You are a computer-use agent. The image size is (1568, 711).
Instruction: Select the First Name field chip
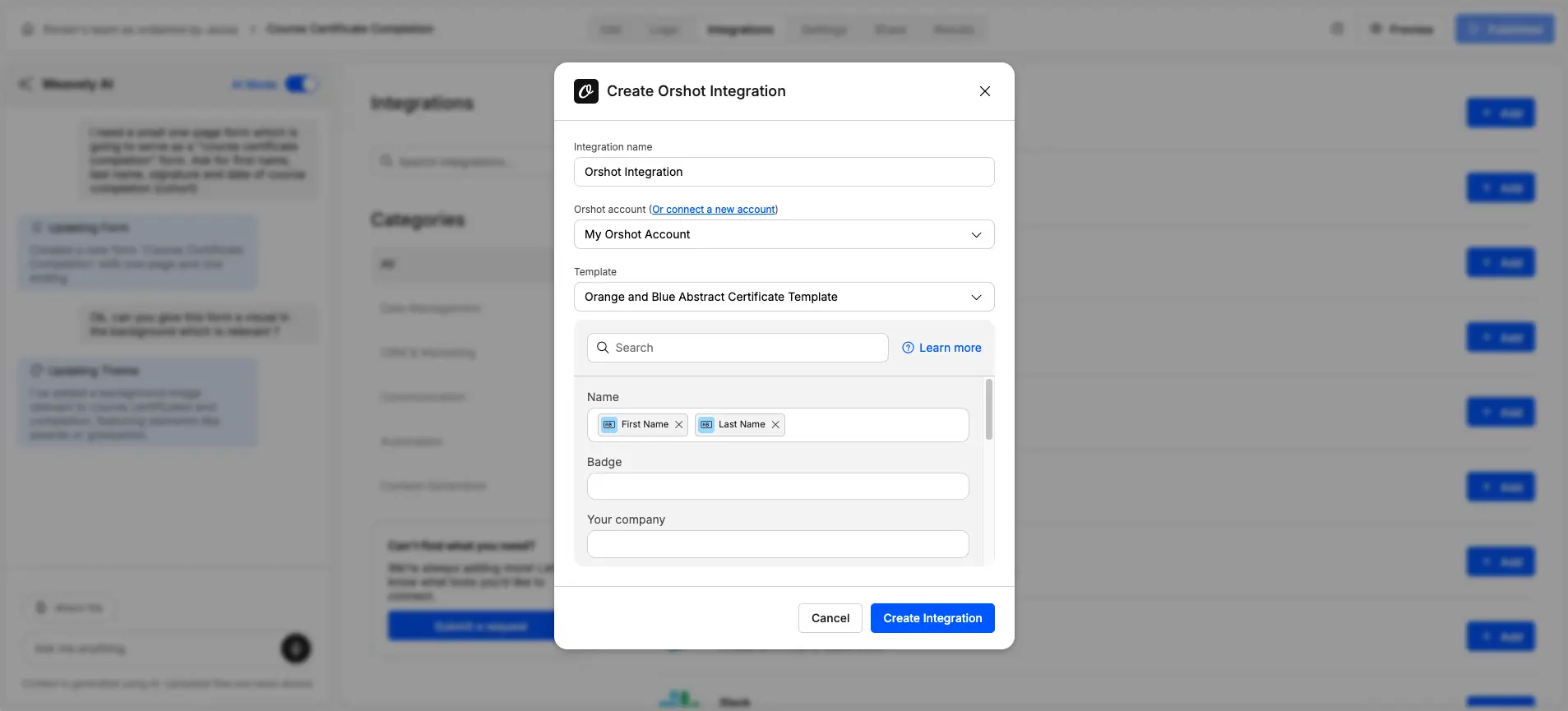coord(644,425)
